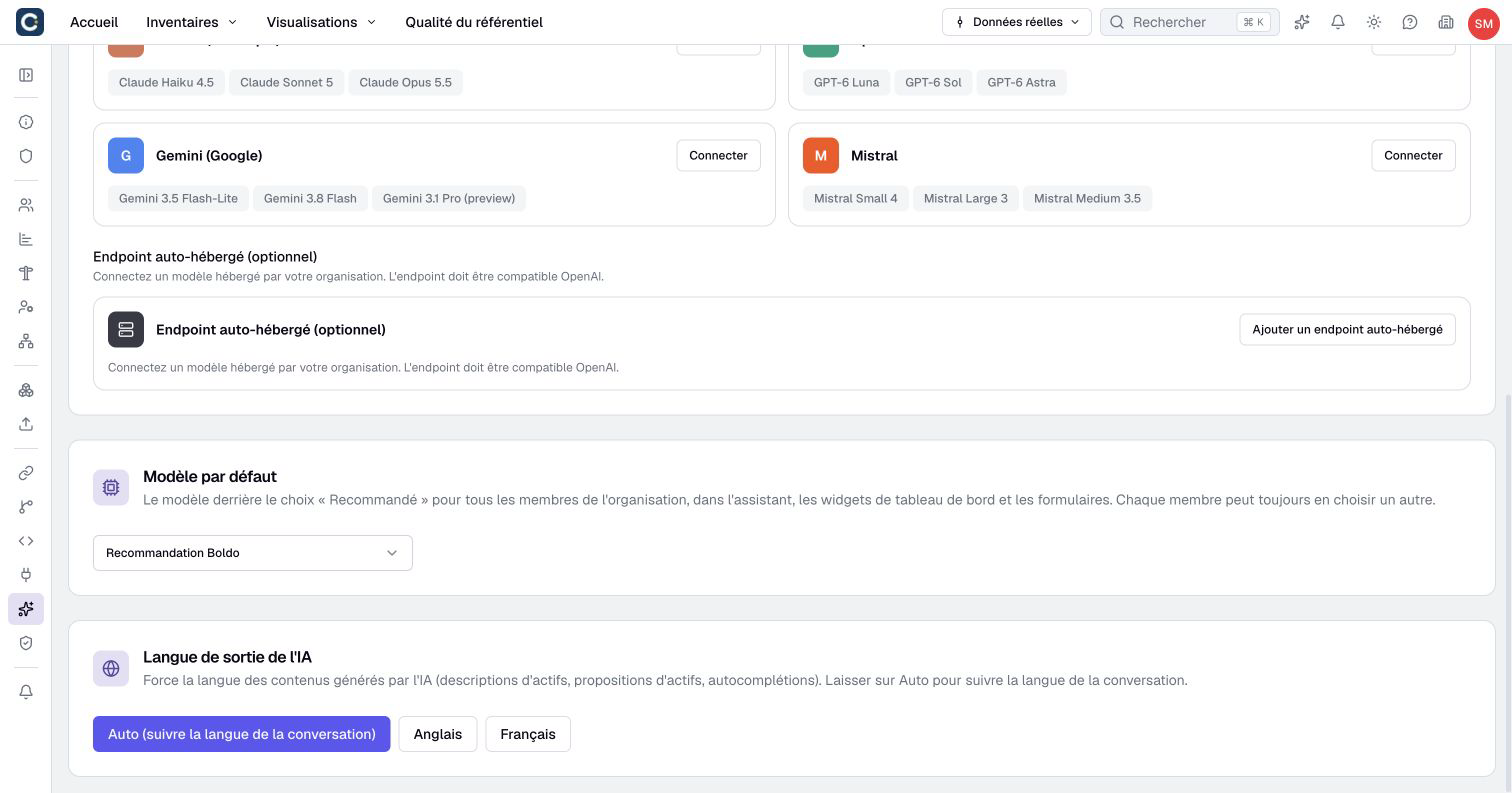Open the org chart hierarchy sidebar icon
Screen dimensions: 1512x793
26,341
